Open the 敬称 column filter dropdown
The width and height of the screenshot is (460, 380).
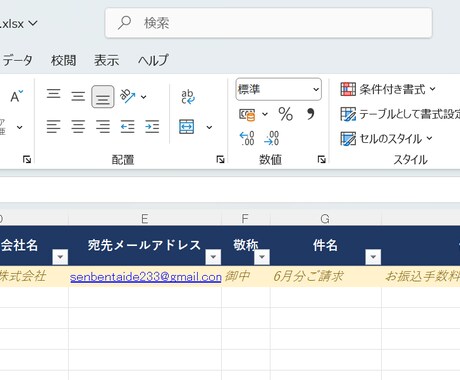coord(262,257)
